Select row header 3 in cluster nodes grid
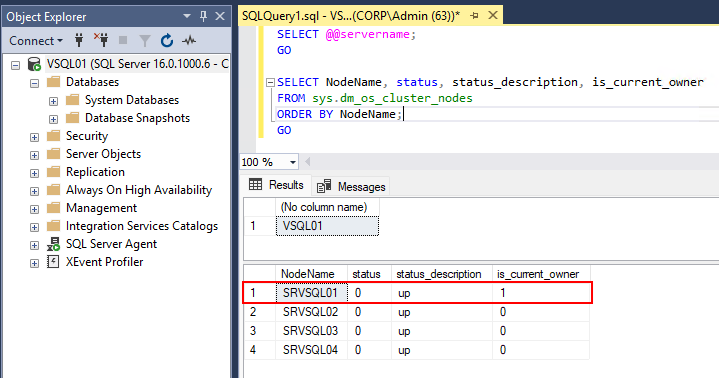Viewport: 719px width, 378px height. pyautogui.click(x=260, y=331)
